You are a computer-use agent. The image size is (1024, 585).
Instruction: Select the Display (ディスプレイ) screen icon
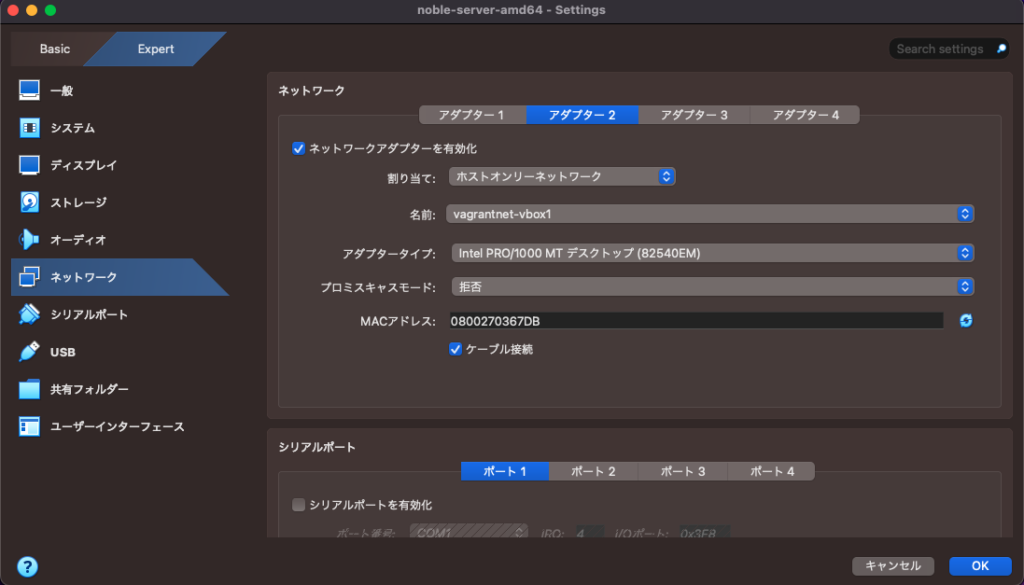[29, 165]
